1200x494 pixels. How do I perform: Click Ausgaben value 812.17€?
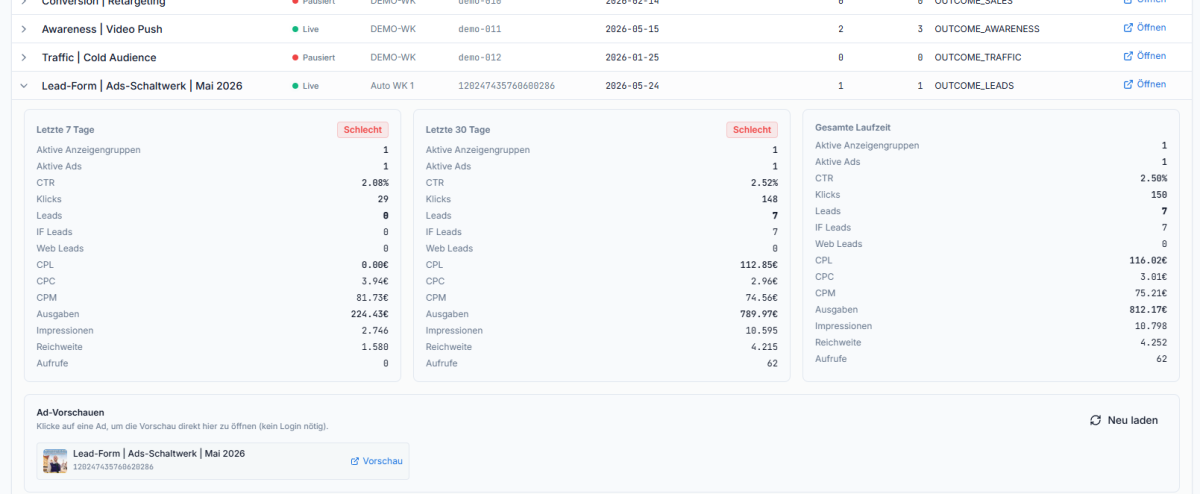pyautogui.click(x=1147, y=310)
